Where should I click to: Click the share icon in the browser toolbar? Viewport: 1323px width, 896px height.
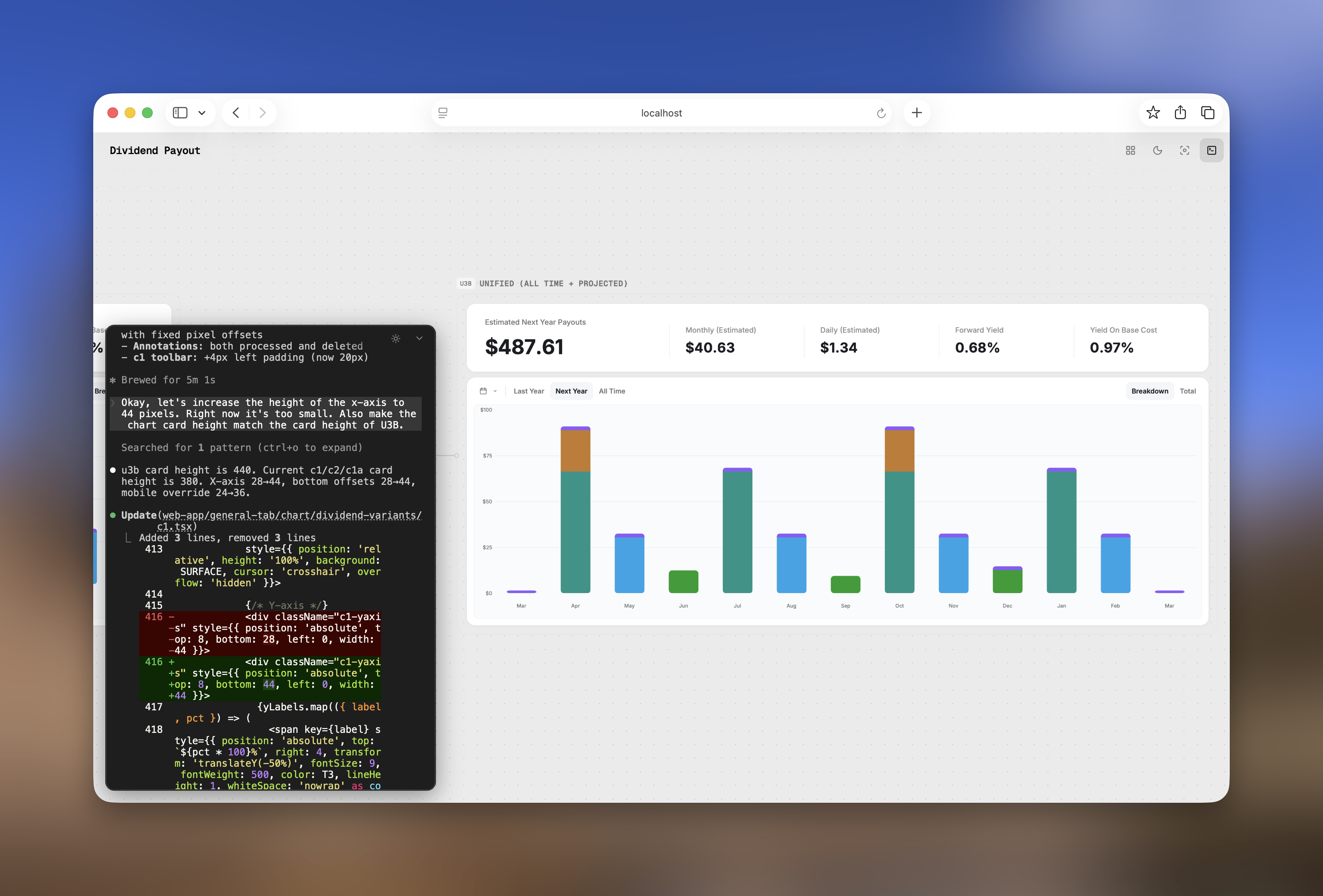[1180, 113]
